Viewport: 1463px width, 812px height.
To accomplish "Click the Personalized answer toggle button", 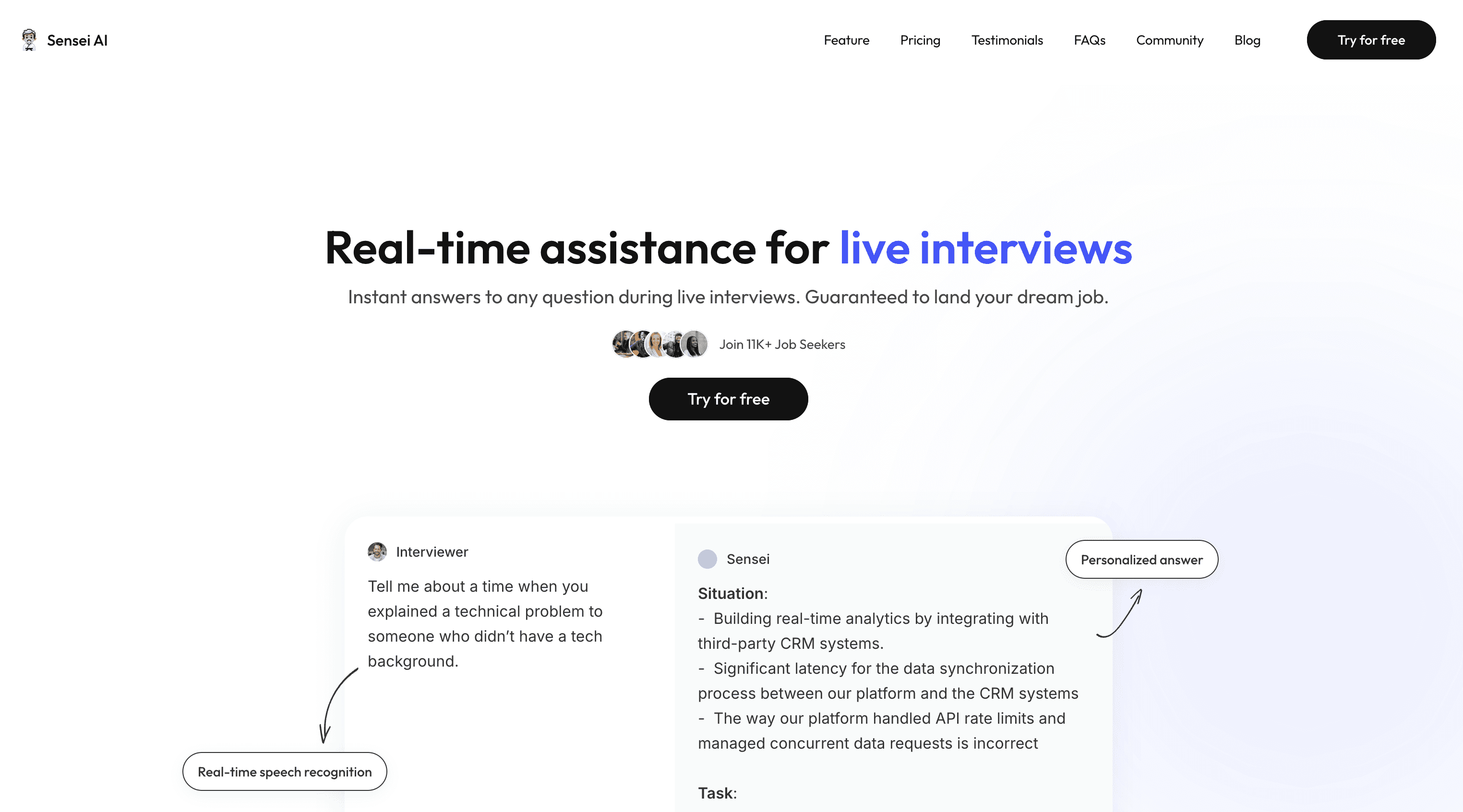I will (x=1142, y=559).
